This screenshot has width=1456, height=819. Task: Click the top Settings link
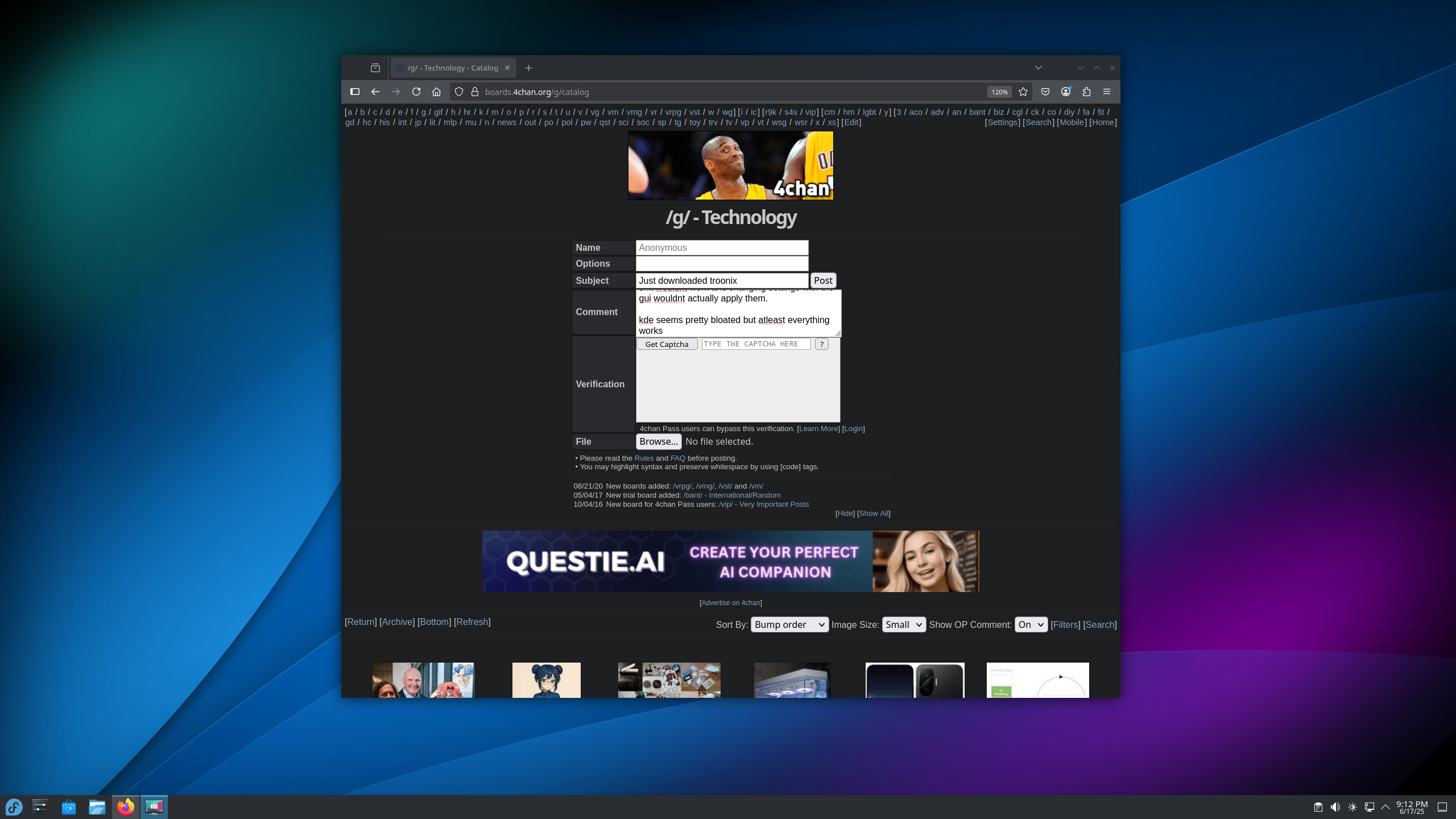pyautogui.click(x=1003, y=122)
